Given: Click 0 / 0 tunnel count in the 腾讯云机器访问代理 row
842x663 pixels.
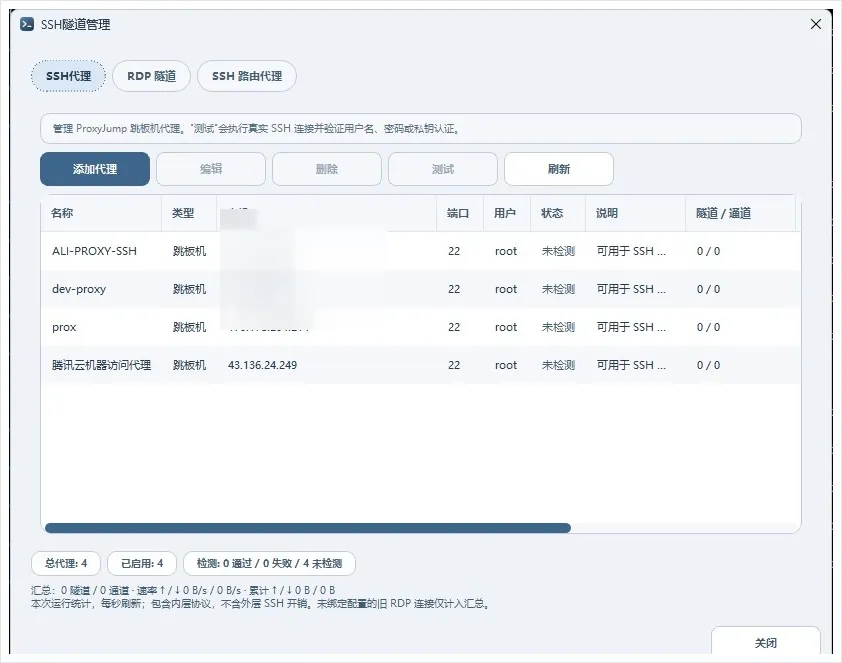Looking at the screenshot, I should pos(708,365).
